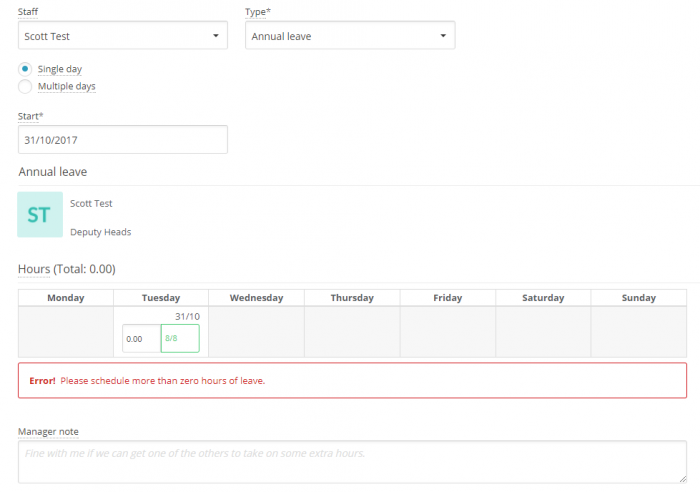700x492 pixels.
Task: Click the ST avatar thumbnail
Action: pos(40,215)
